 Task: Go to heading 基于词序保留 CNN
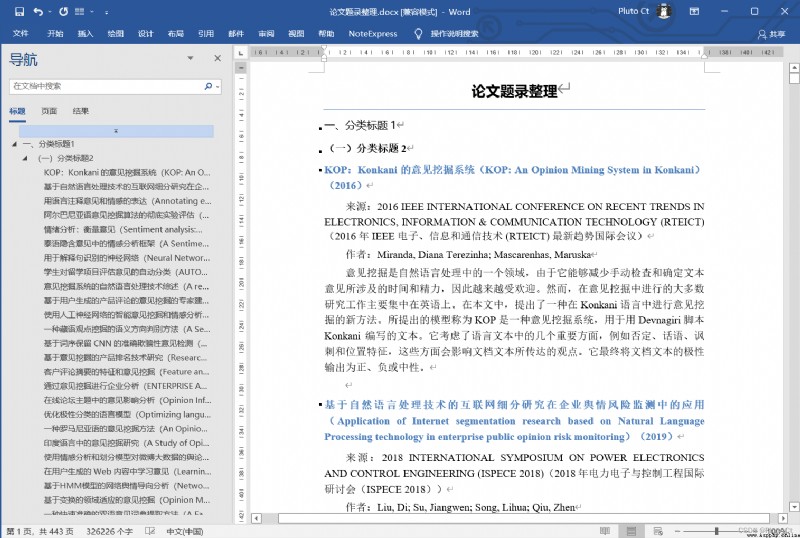[126, 344]
